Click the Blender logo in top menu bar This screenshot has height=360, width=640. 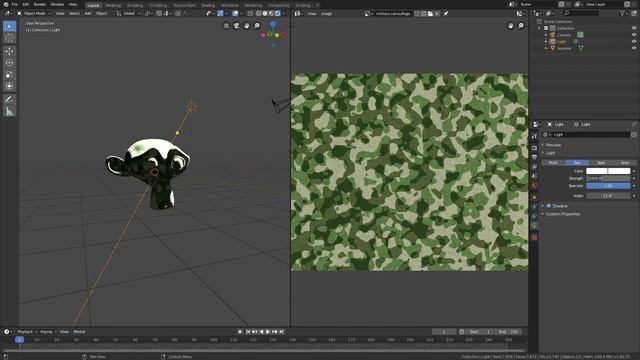6,4
